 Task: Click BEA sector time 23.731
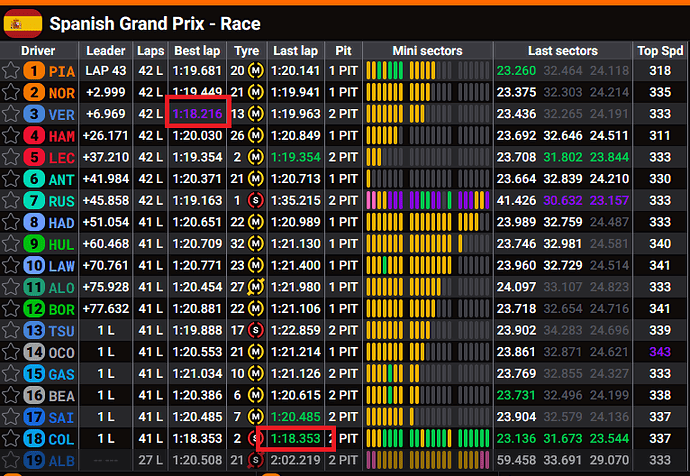516,395
